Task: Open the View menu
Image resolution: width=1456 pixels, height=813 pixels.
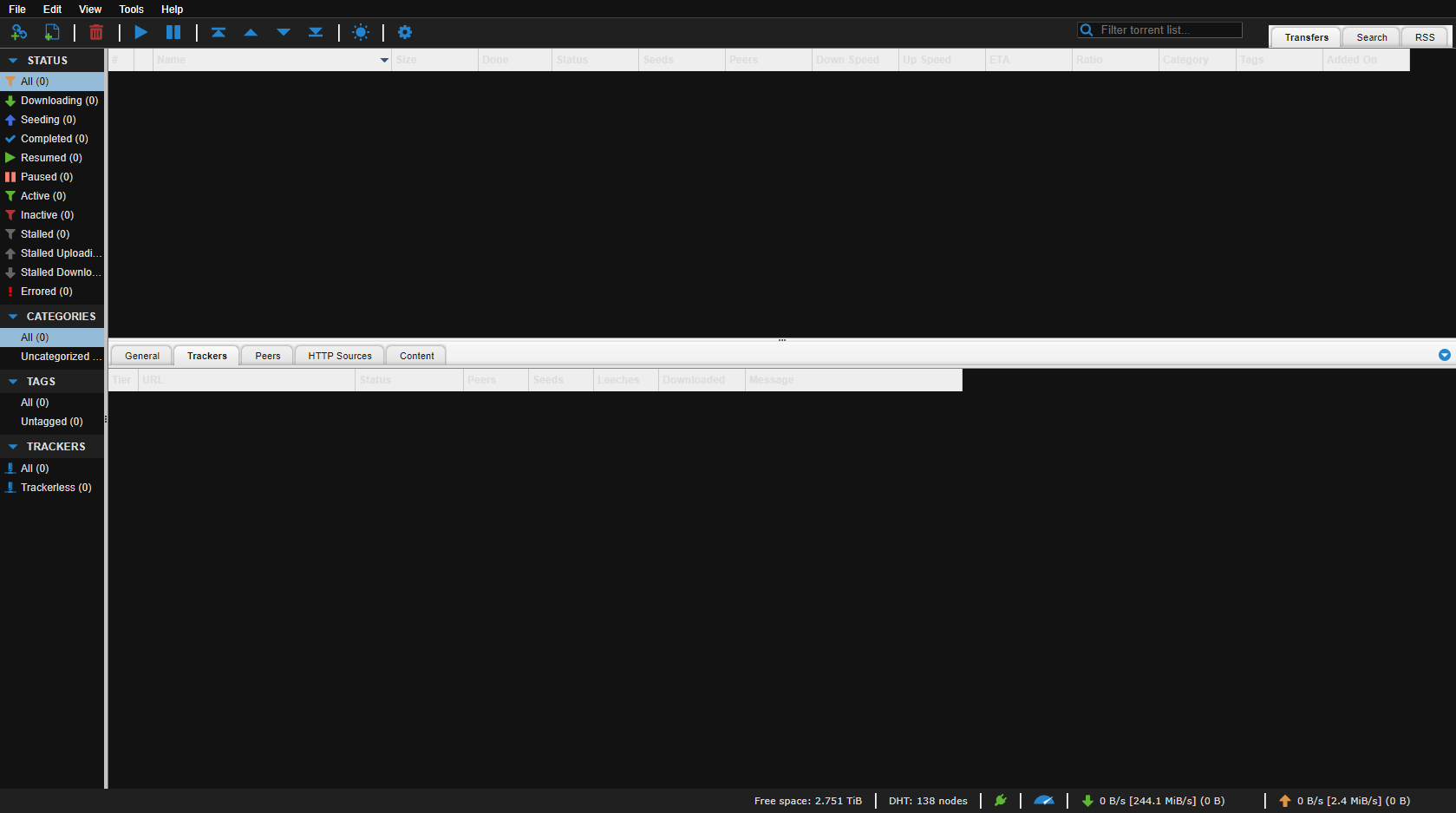Action: [90, 10]
